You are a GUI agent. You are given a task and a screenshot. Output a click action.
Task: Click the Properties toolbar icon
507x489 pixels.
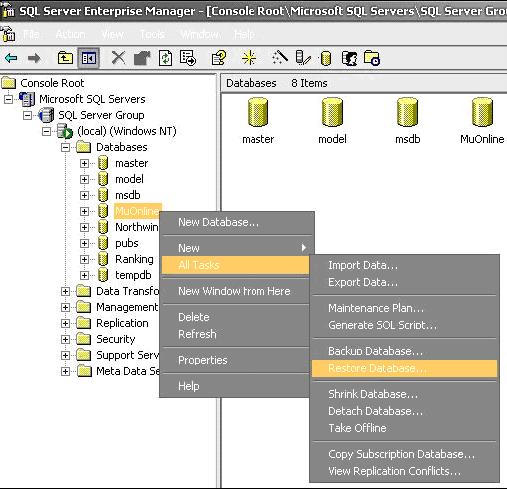[x=142, y=58]
